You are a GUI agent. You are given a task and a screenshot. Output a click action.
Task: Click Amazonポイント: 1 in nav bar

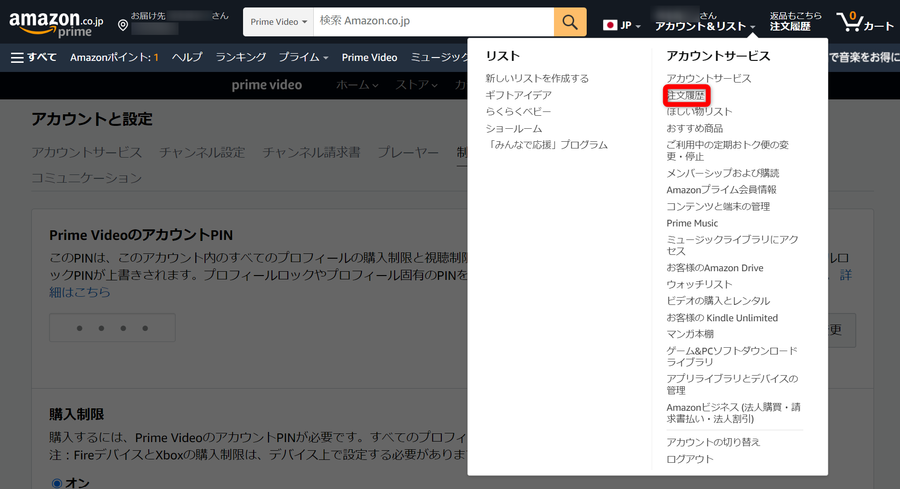point(114,57)
